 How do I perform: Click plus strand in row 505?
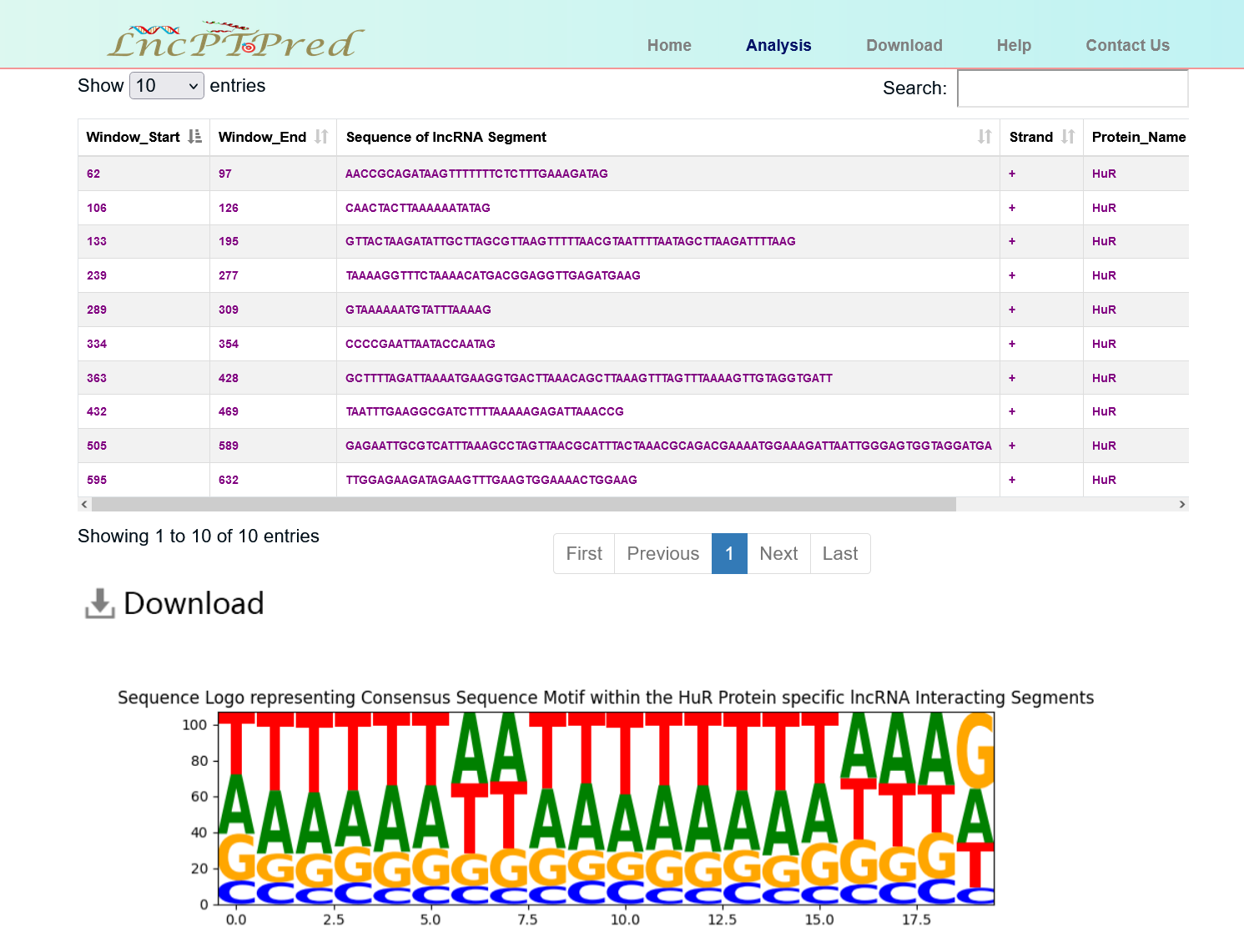tap(1012, 446)
